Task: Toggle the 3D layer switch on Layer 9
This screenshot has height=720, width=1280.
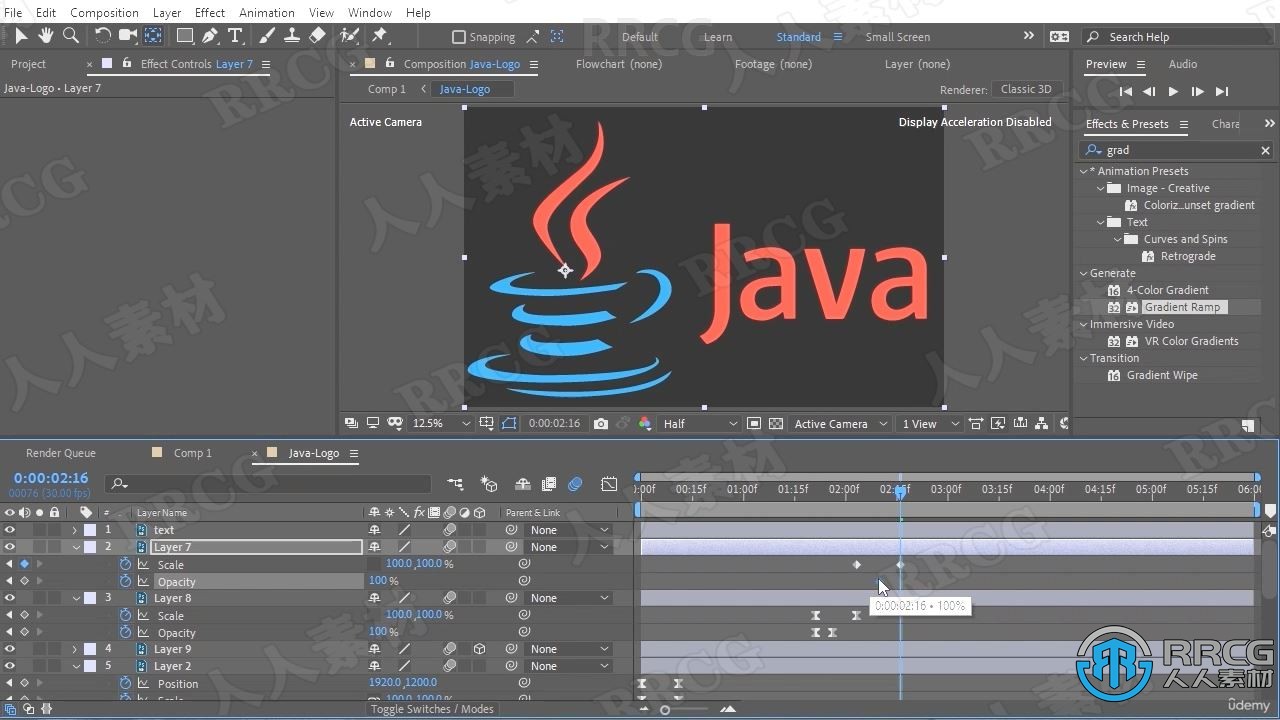Action: tap(479, 649)
